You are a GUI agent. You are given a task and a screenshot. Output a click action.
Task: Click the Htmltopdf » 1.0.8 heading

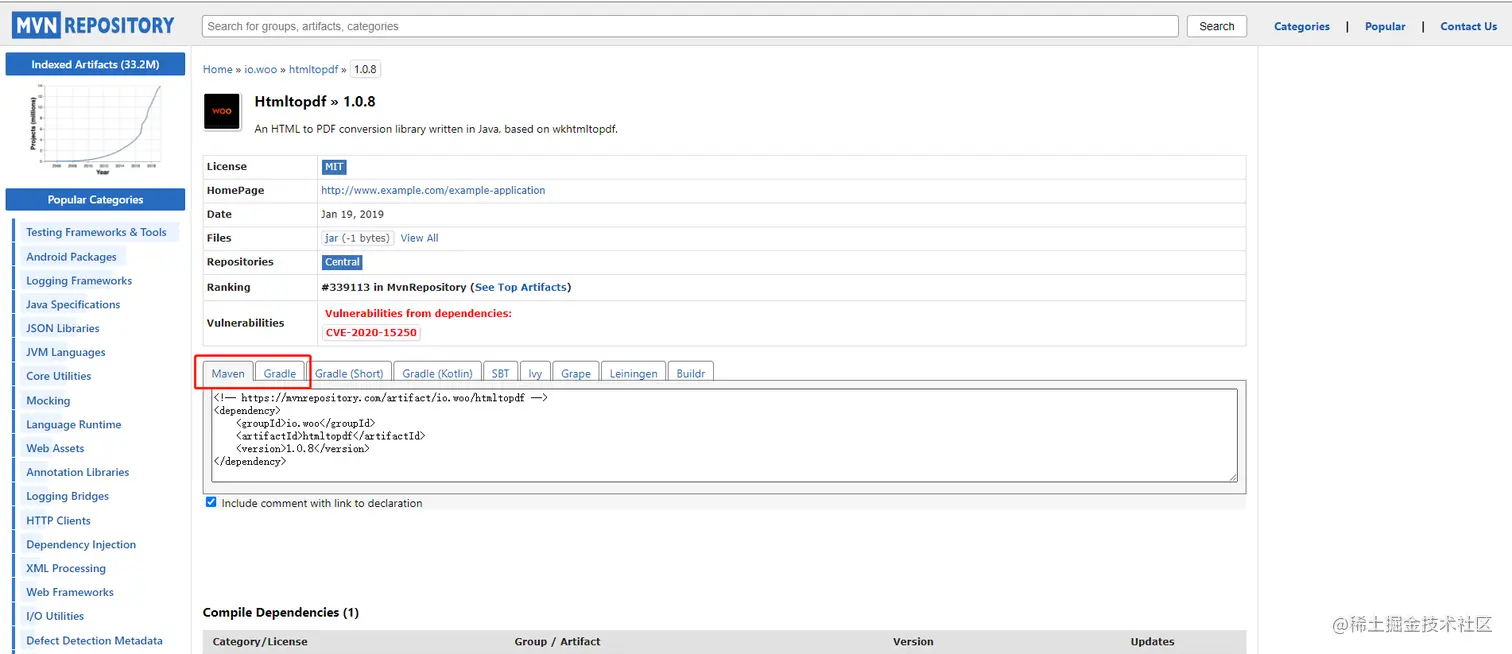(x=315, y=102)
